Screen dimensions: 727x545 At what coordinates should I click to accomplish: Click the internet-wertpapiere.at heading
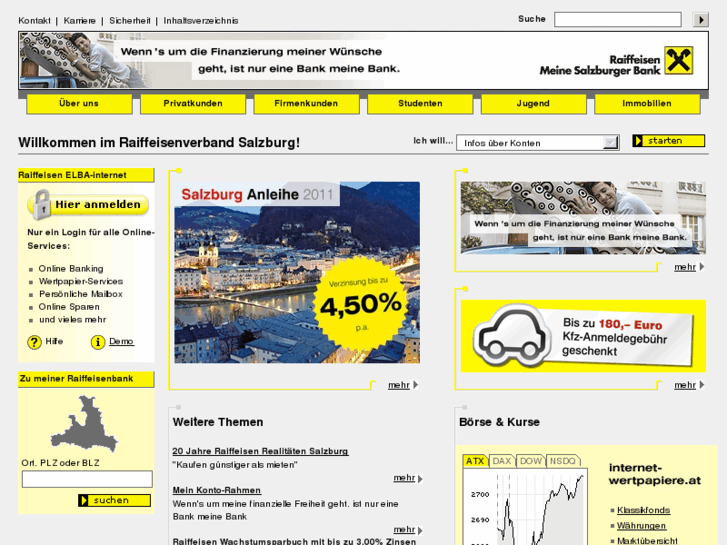tap(655, 474)
